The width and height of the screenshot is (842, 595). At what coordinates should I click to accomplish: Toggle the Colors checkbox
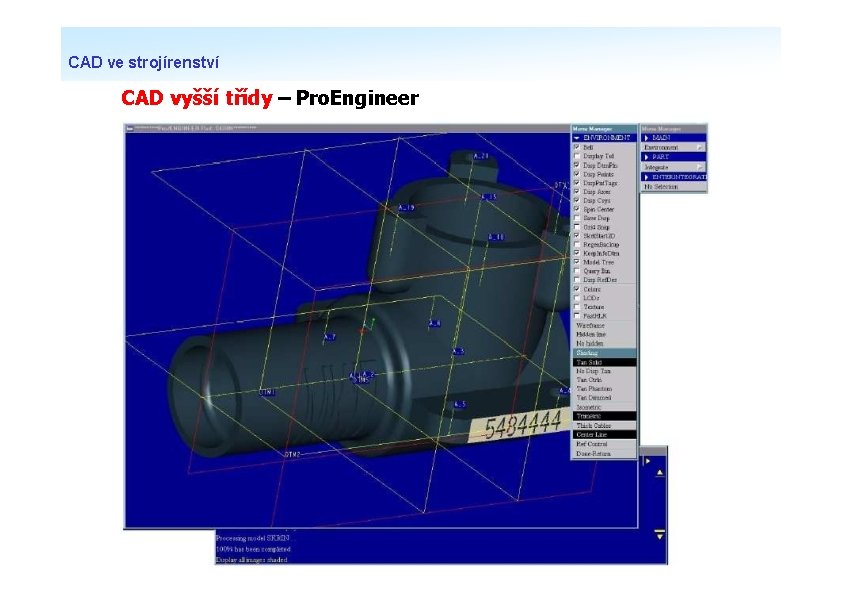pos(577,289)
